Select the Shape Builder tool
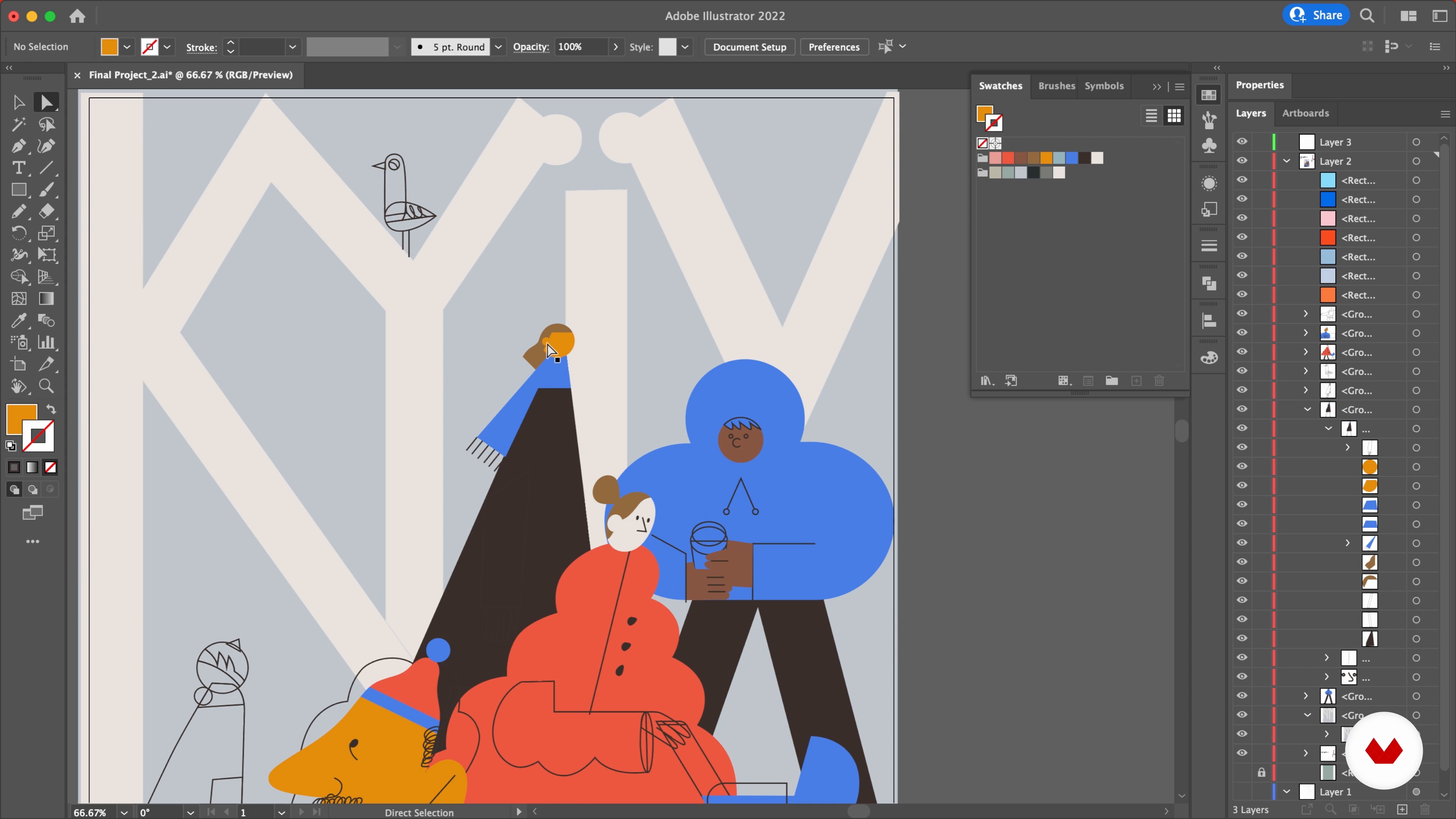The height and width of the screenshot is (819, 1456). point(19,277)
